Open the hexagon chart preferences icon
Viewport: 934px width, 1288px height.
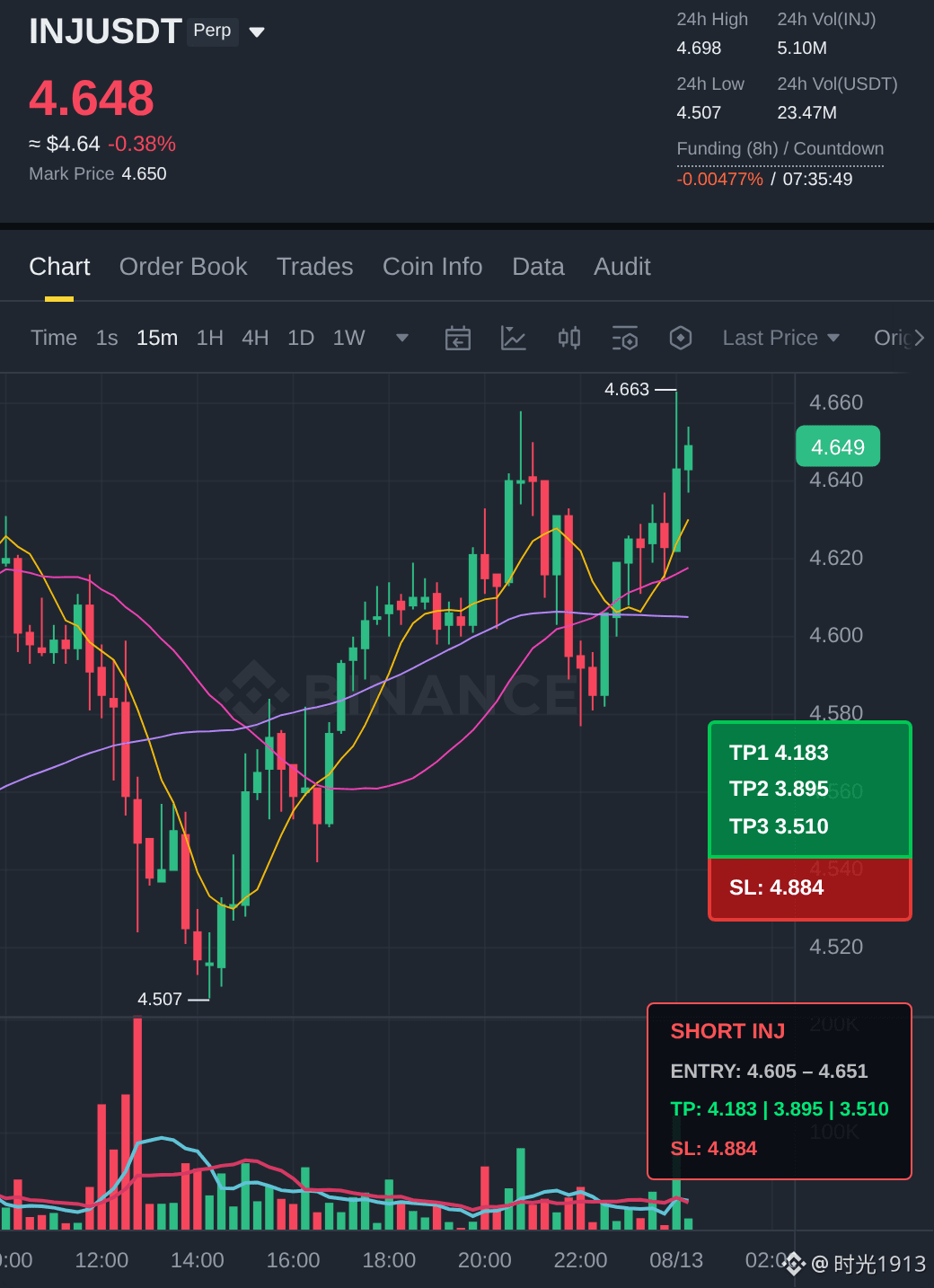(x=681, y=338)
